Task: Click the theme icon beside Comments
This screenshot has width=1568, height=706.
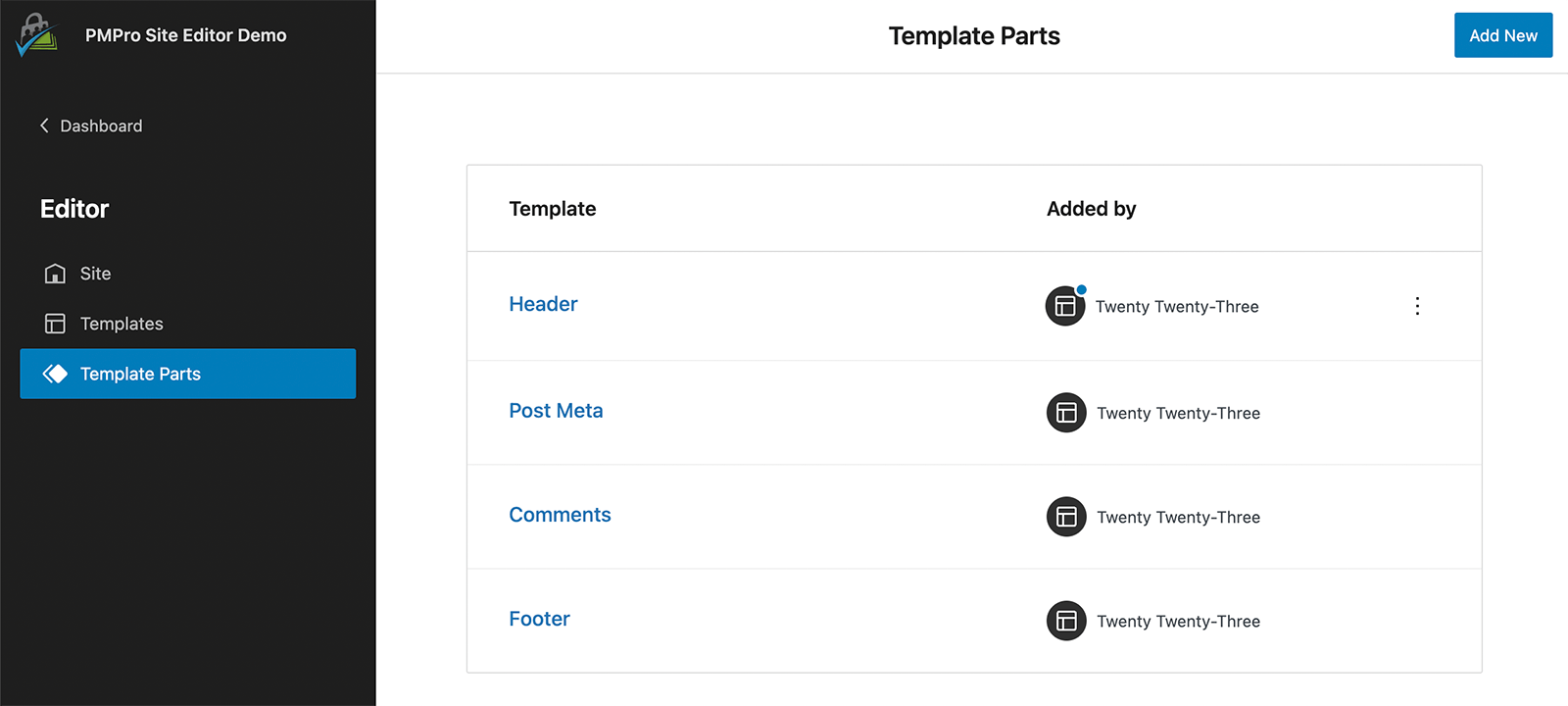Action: [1065, 517]
